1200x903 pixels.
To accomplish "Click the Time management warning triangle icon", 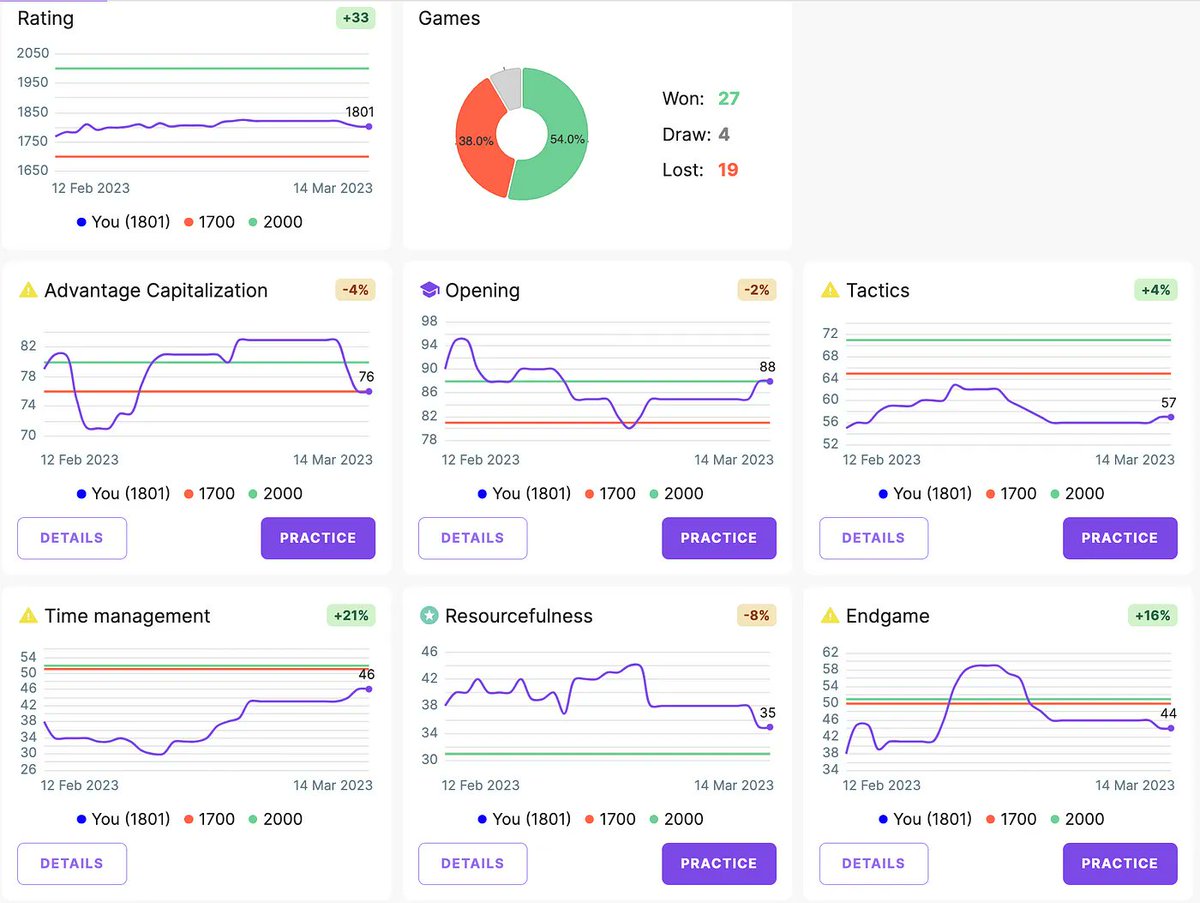I will [29, 616].
